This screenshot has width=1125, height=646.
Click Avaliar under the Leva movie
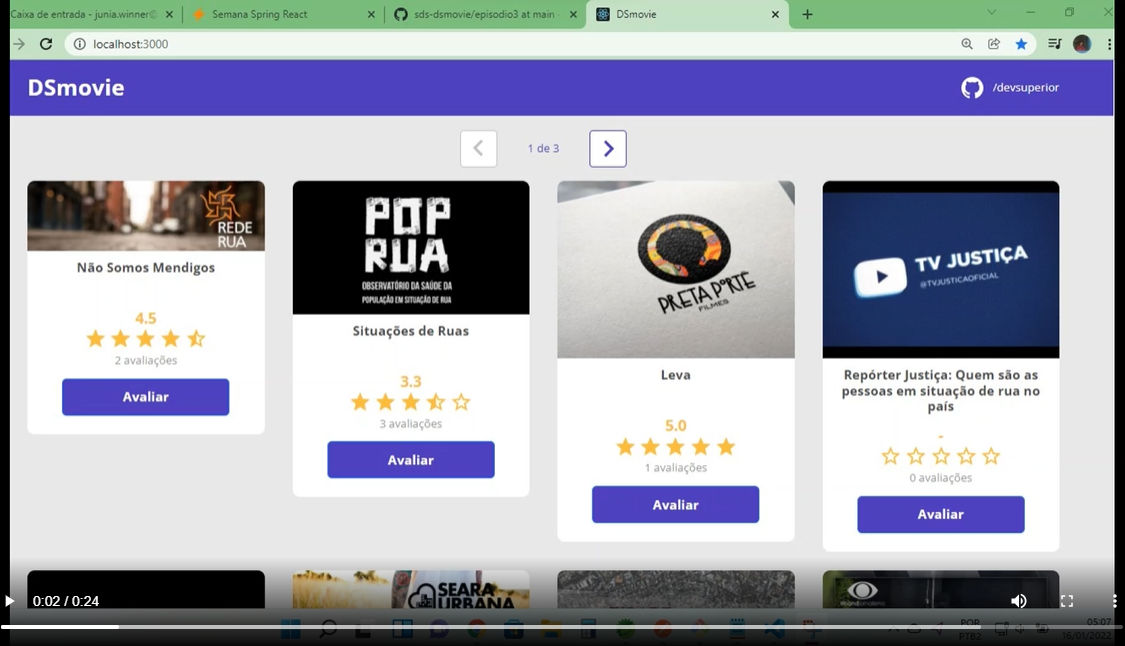point(675,505)
